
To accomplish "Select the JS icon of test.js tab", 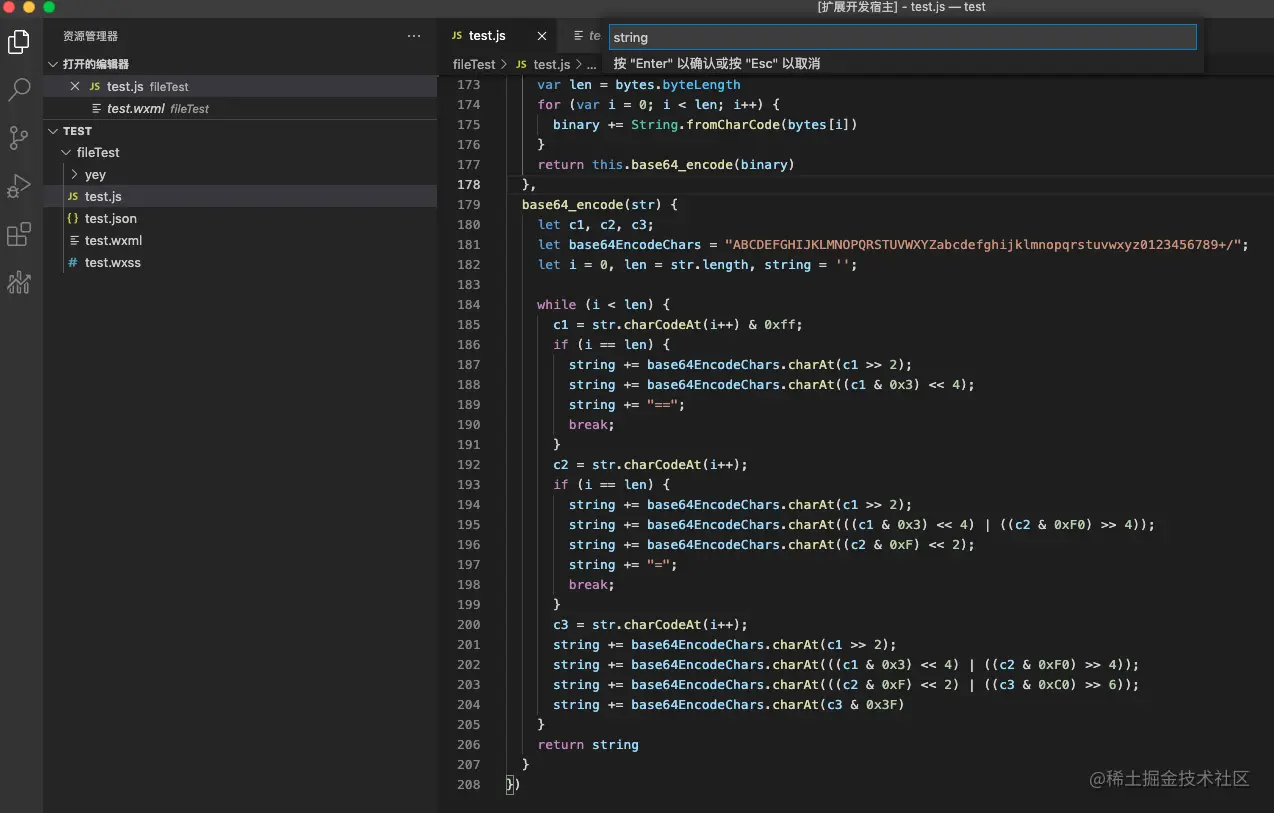I will (457, 36).
